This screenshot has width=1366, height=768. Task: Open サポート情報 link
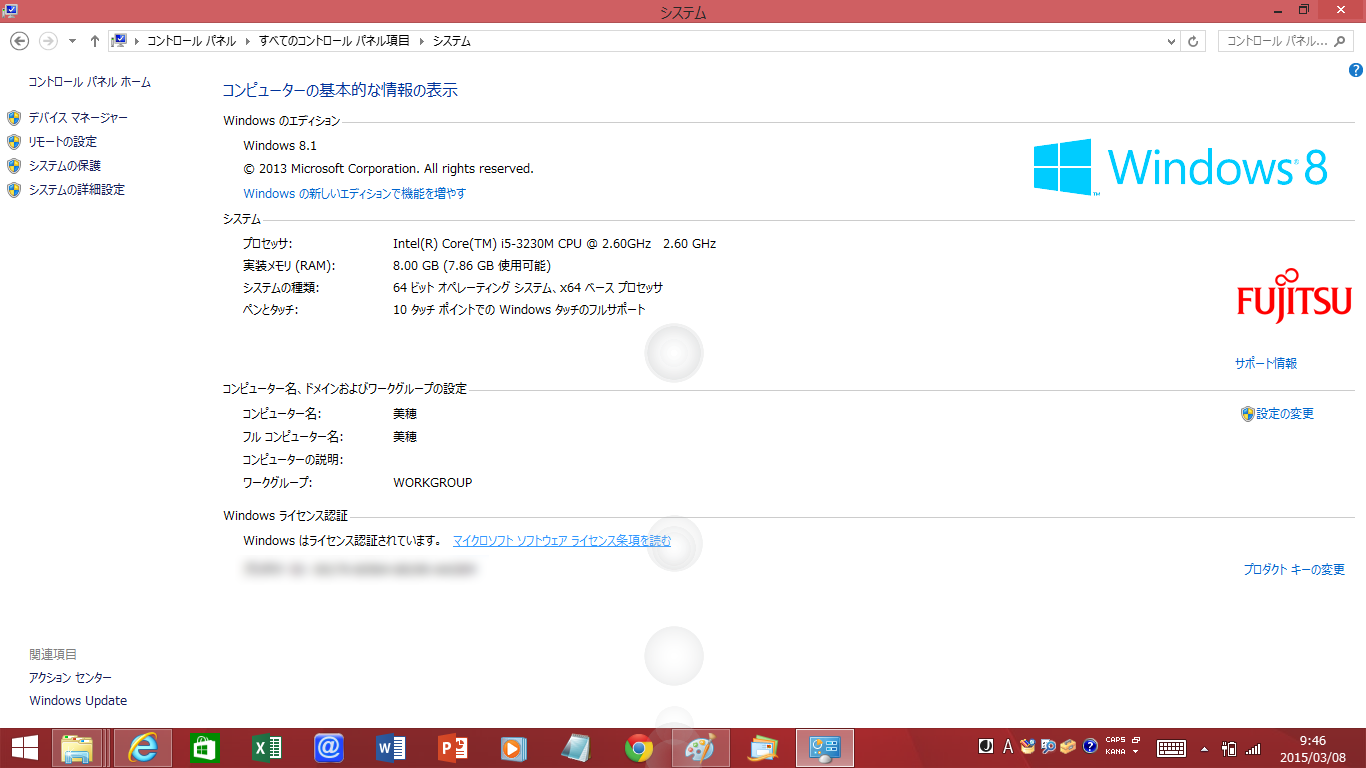[1266, 364]
